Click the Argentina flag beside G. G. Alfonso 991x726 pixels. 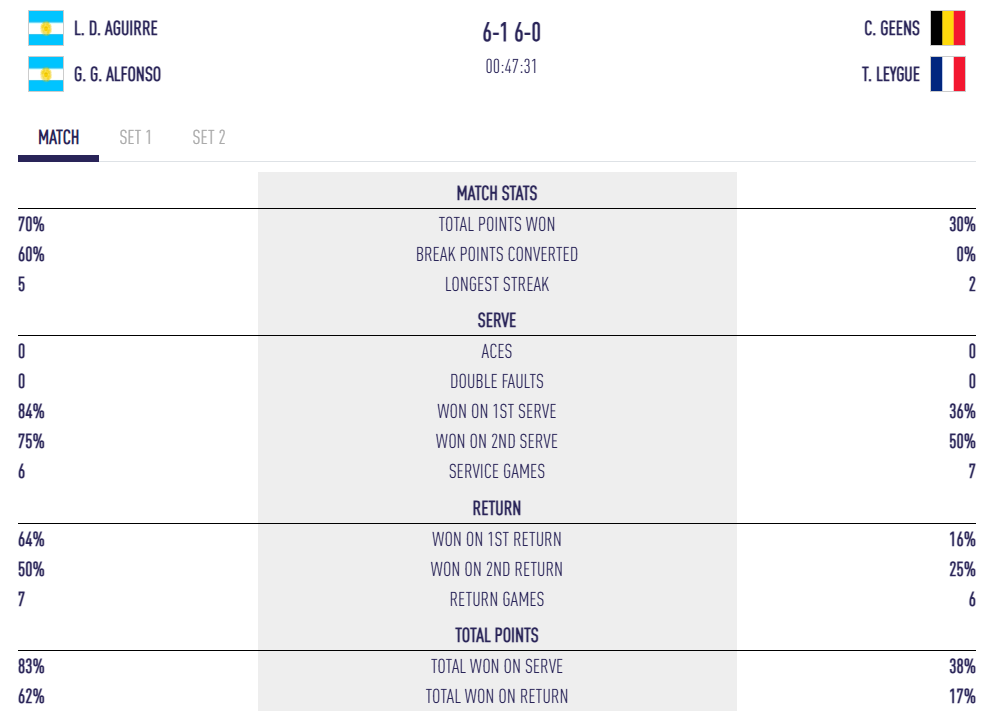click(x=46, y=74)
